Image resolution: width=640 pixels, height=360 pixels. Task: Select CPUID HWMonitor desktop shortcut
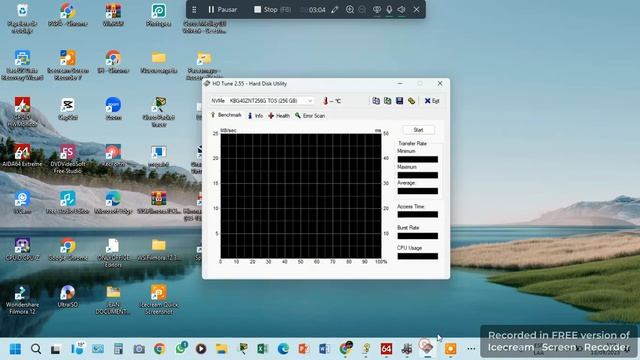[x=22, y=111]
